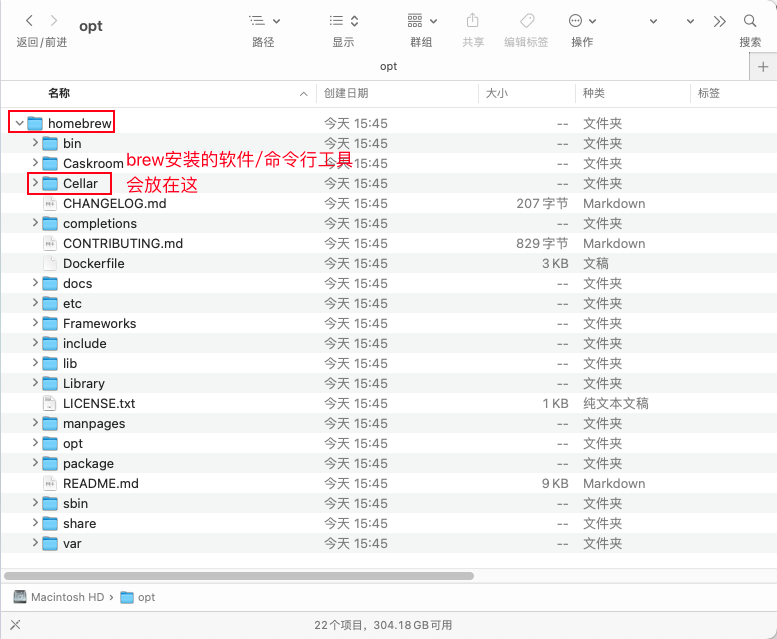This screenshot has height=639, width=777.
Task: Click the plus button to add tab
Action: click(x=761, y=66)
